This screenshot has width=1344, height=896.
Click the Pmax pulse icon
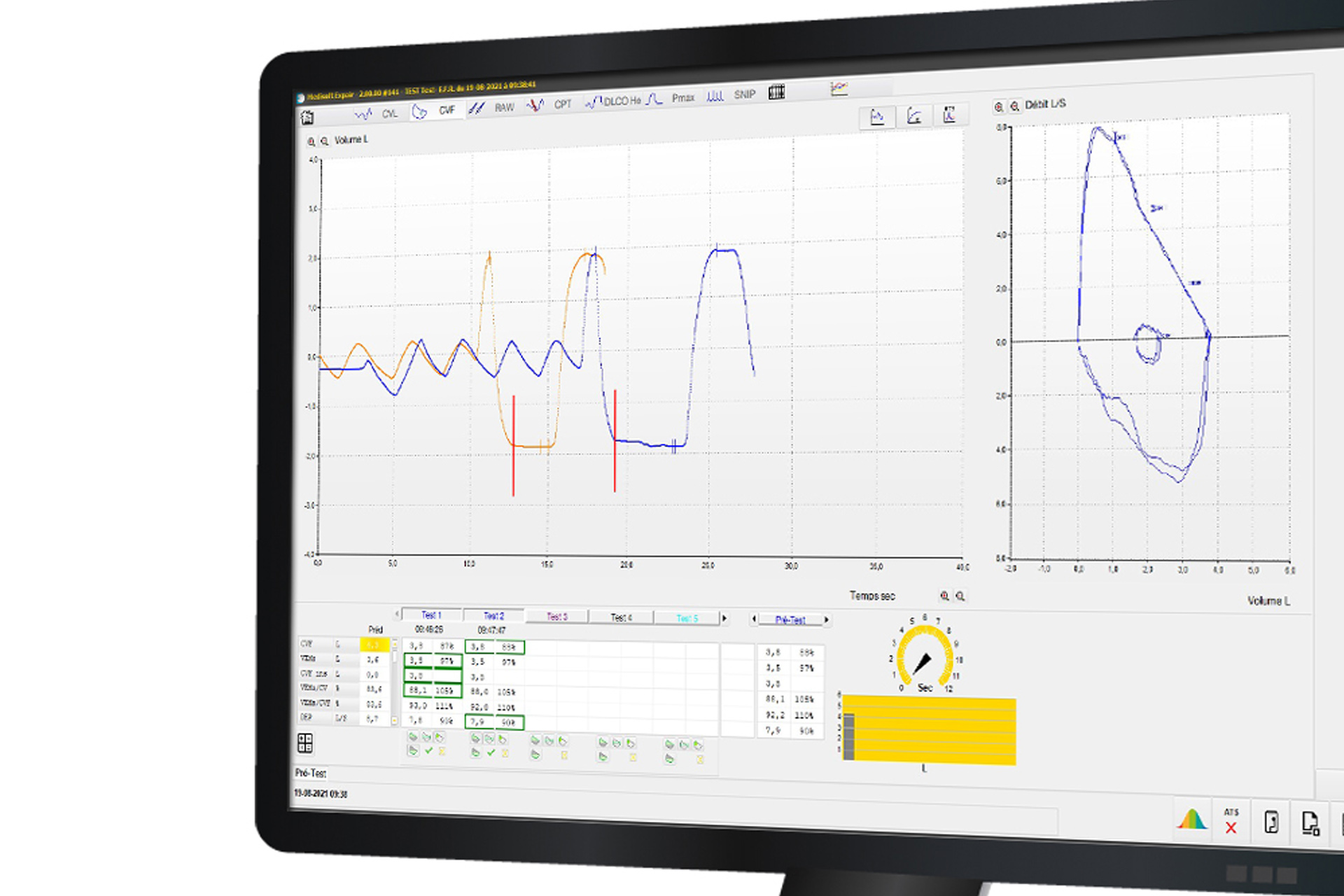coord(654,99)
